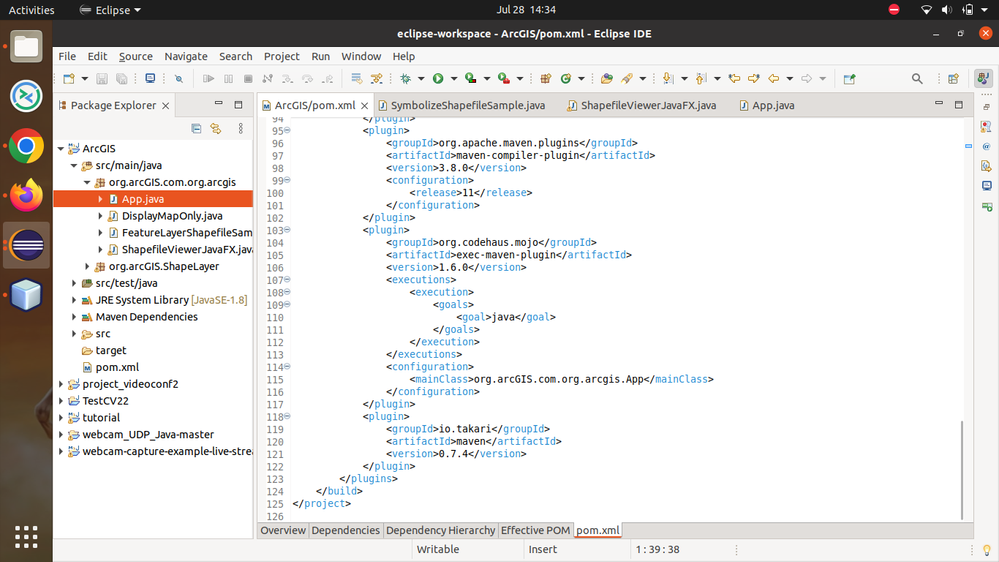The width and height of the screenshot is (999, 562).
Task: Click the editor's vertical scrollbar thumb
Action: (x=961, y=468)
